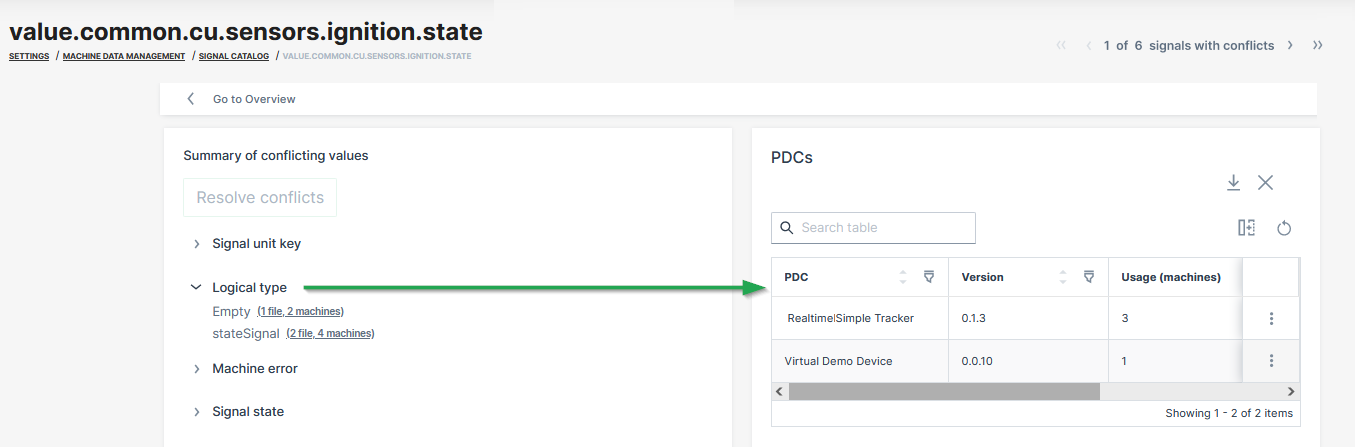Image resolution: width=1355 pixels, height=447 pixels.
Task: Expand the Signal state section
Action: pyautogui.click(x=197, y=412)
